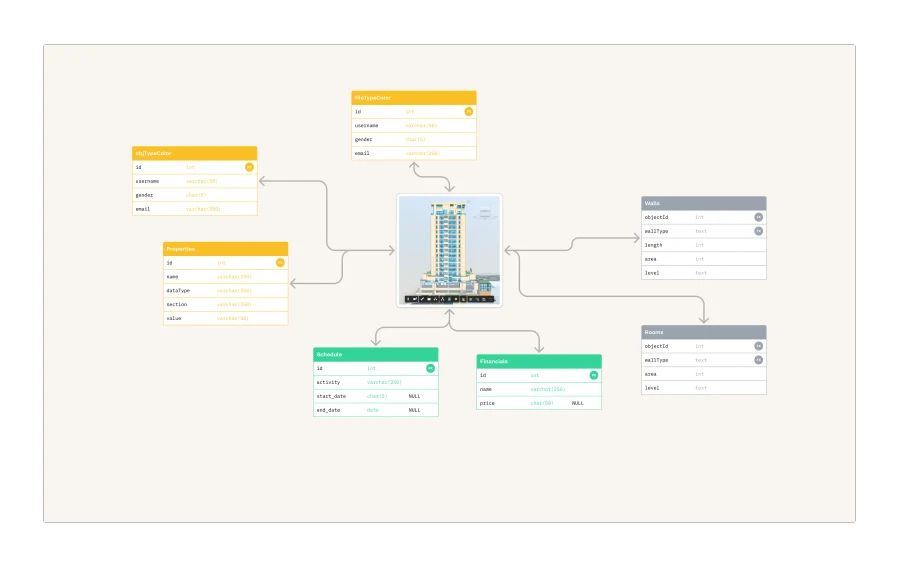The image size is (900, 567).
Task: Select the fileTypeColor table header
Action: point(414,98)
